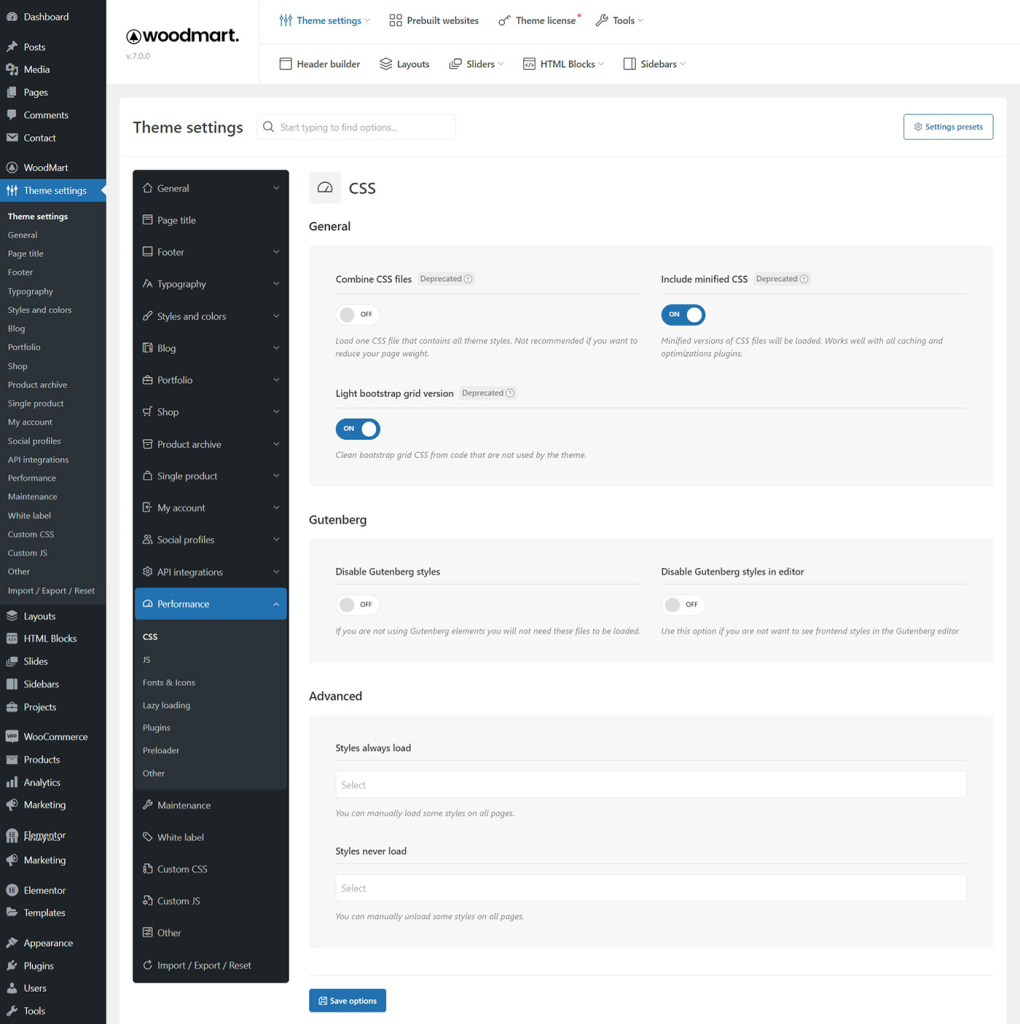
Task: Collapse the Performance section chevron
Action: [x=276, y=604]
